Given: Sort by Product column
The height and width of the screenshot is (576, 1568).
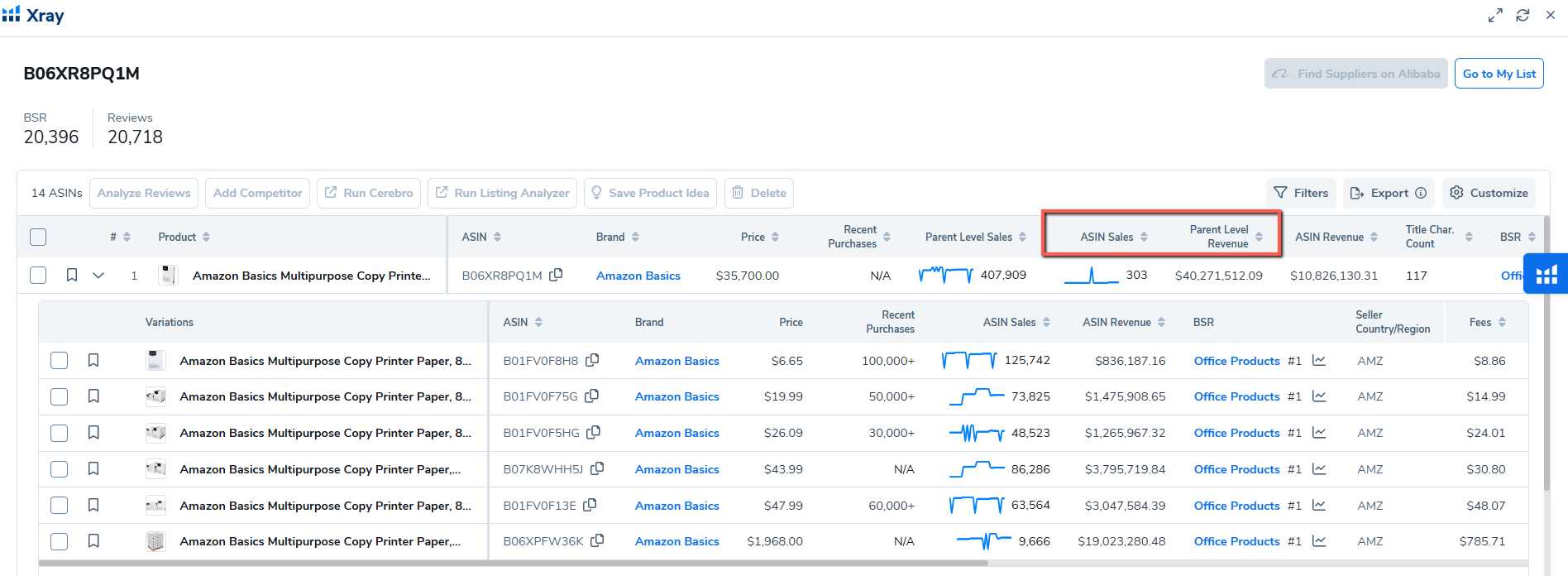Looking at the screenshot, I should 206,237.
